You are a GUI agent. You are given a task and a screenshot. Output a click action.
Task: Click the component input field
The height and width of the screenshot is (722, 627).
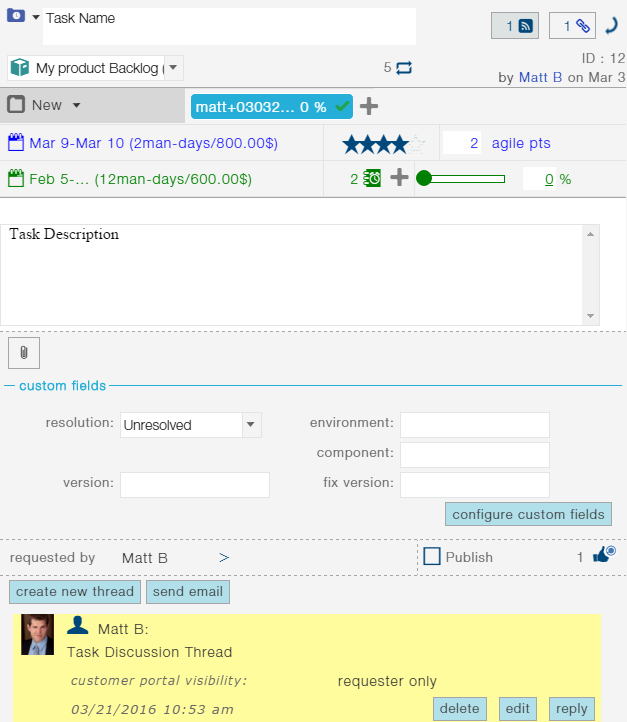(475, 455)
